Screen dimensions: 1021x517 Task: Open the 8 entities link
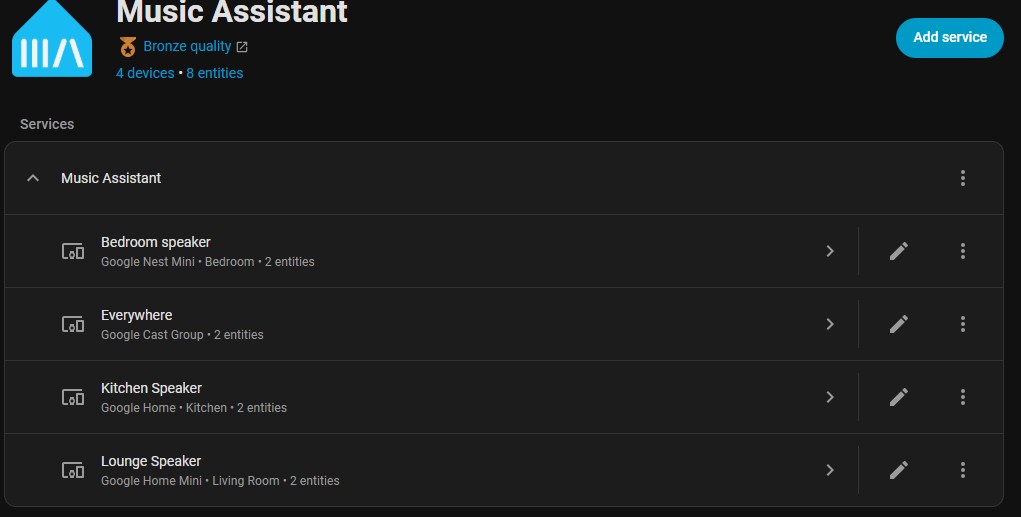click(x=214, y=73)
